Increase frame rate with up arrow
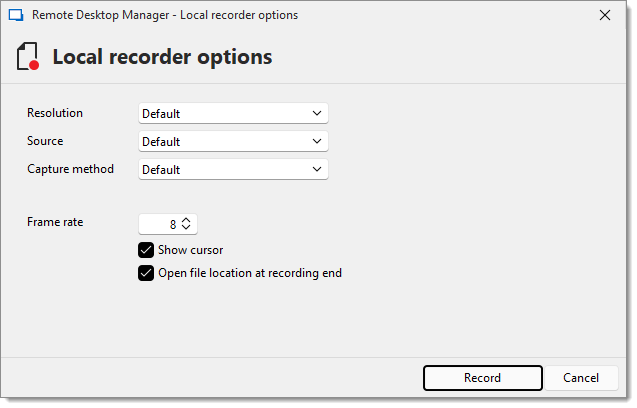This screenshot has height=408, width=637. pos(186,220)
